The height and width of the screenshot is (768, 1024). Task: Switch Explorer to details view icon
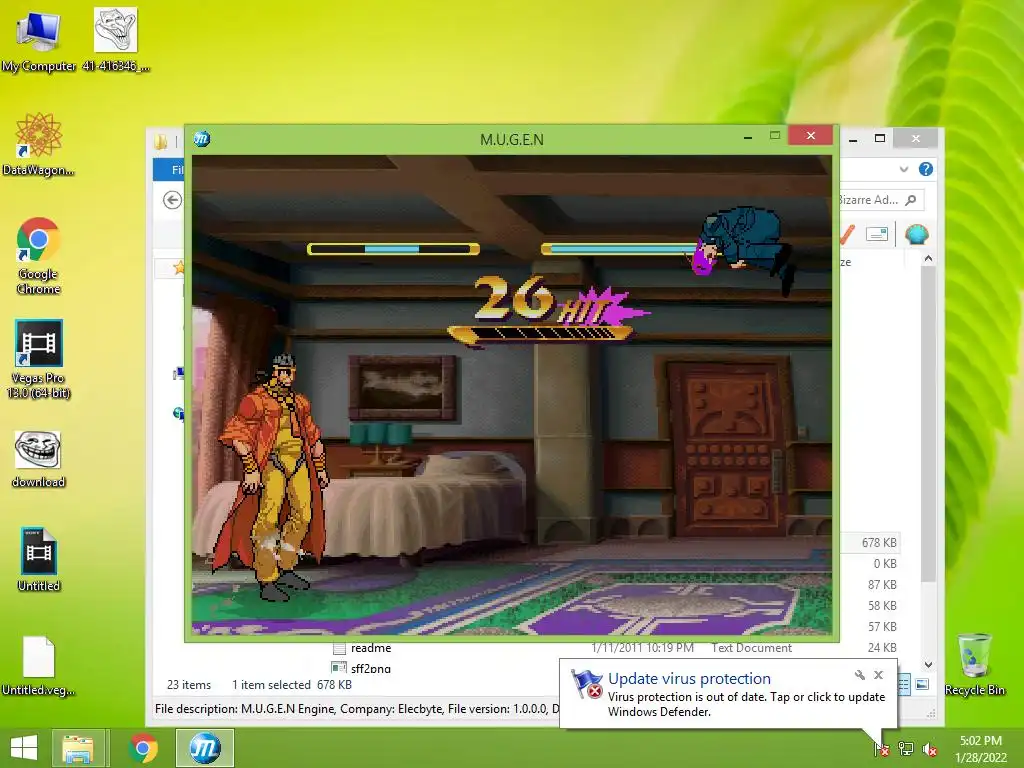904,685
